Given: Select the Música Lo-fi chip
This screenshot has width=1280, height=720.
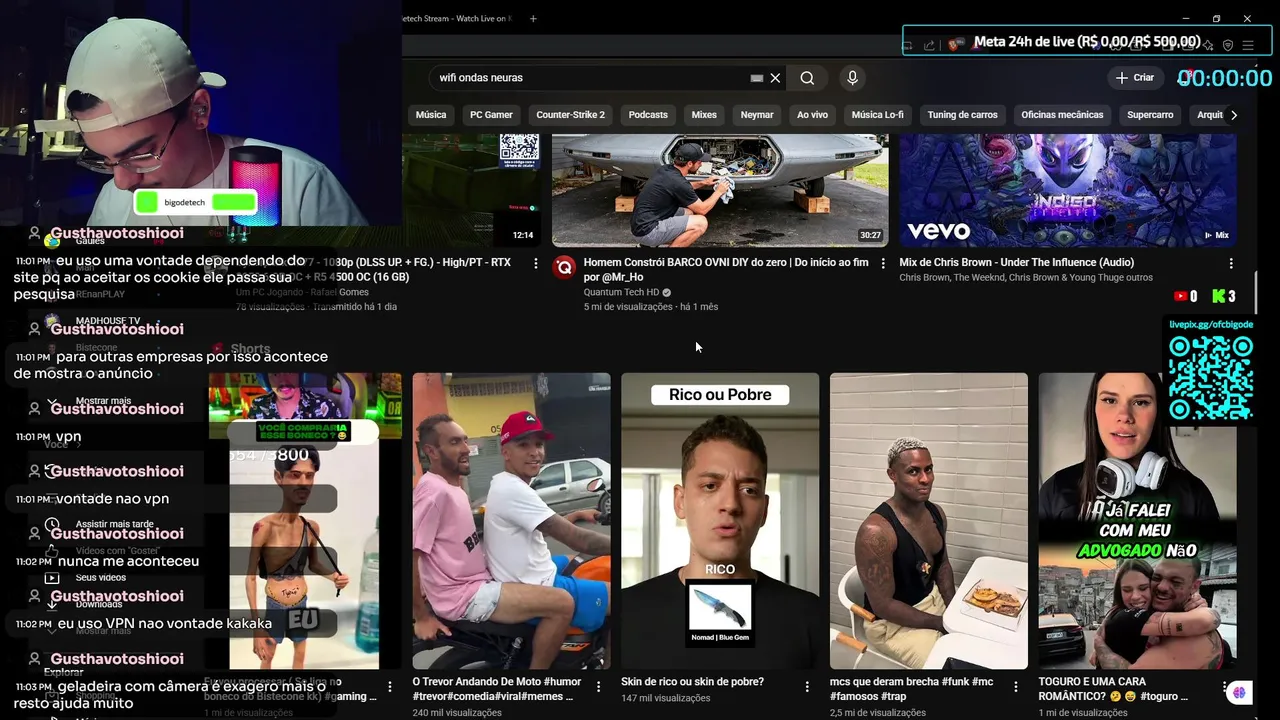Looking at the screenshot, I should click(x=877, y=115).
